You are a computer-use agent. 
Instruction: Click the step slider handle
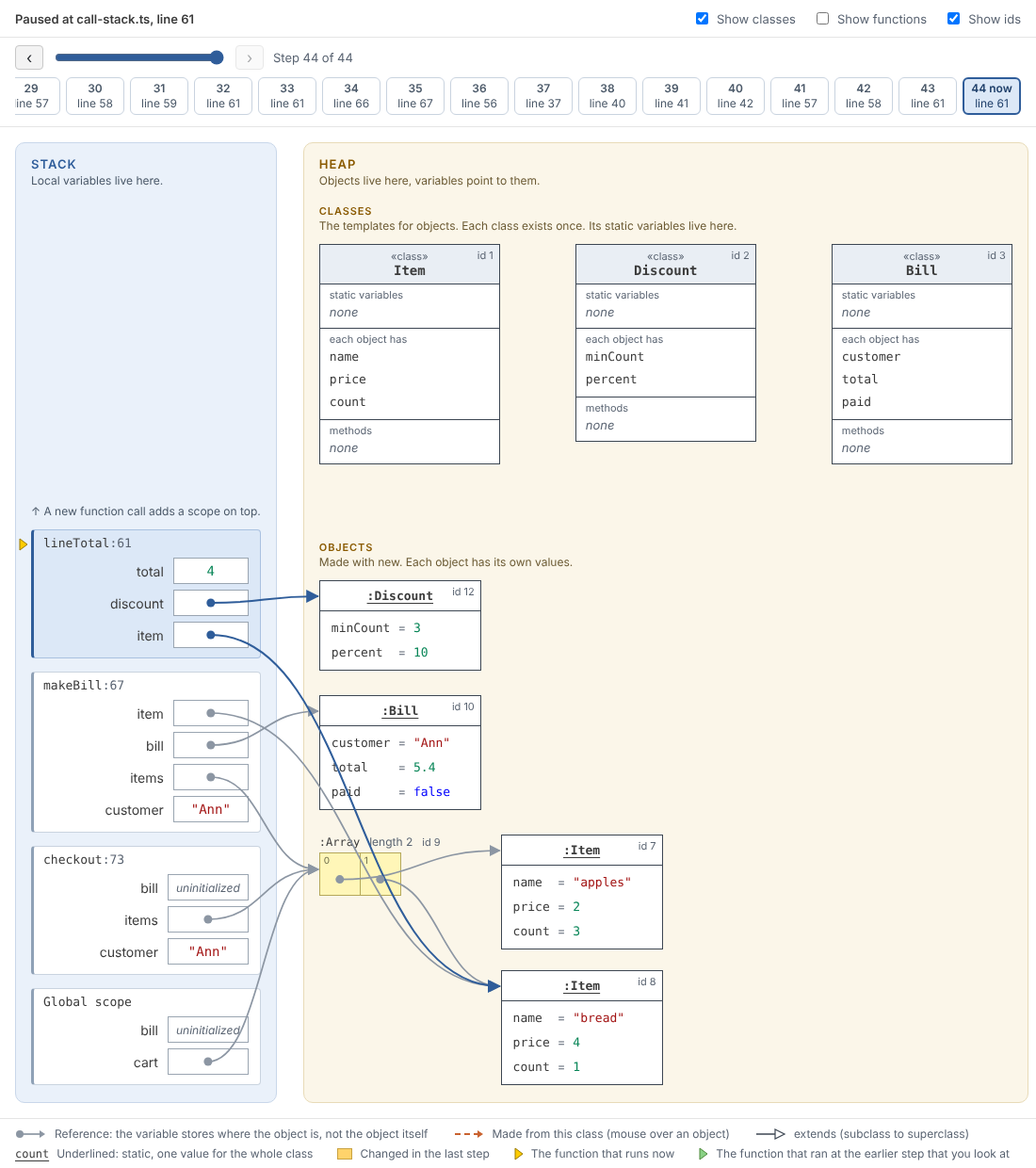coord(217,57)
